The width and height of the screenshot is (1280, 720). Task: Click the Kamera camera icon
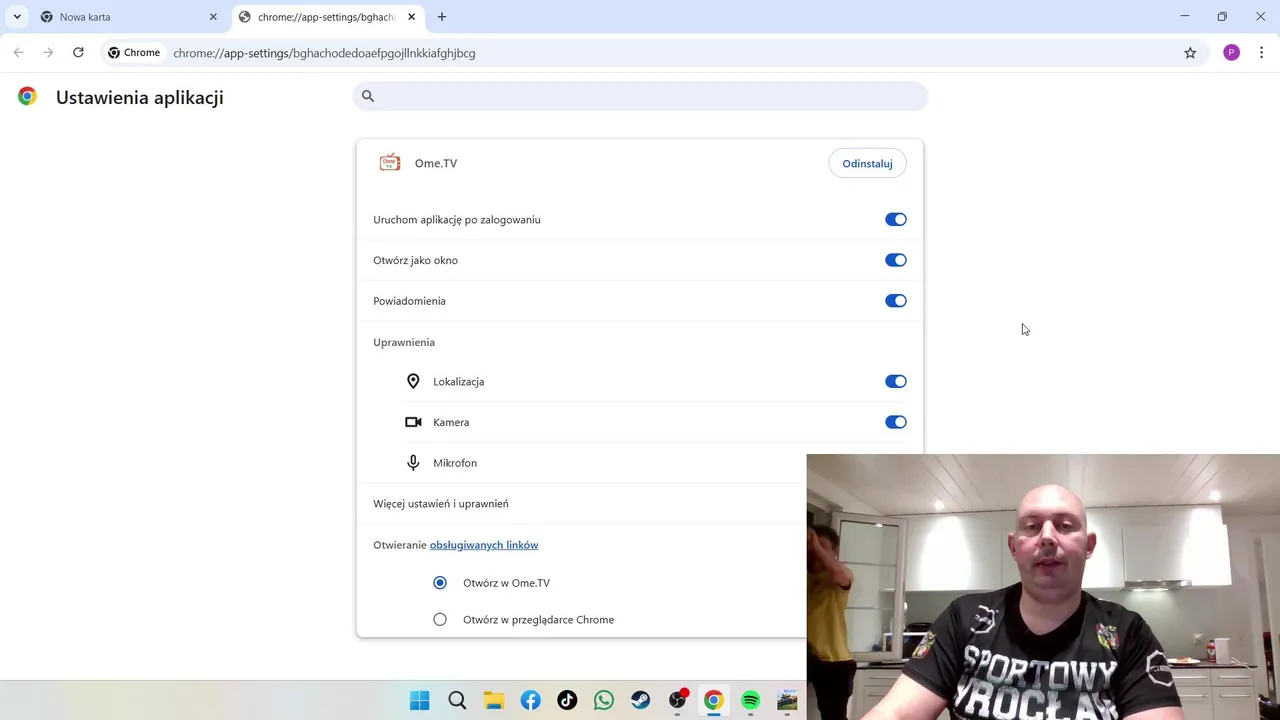[x=413, y=422]
